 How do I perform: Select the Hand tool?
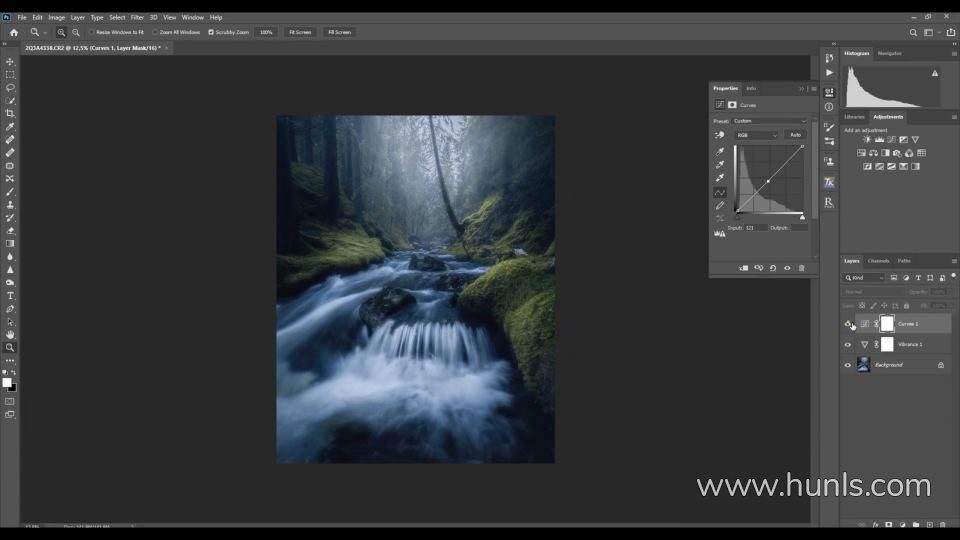pyautogui.click(x=10, y=335)
